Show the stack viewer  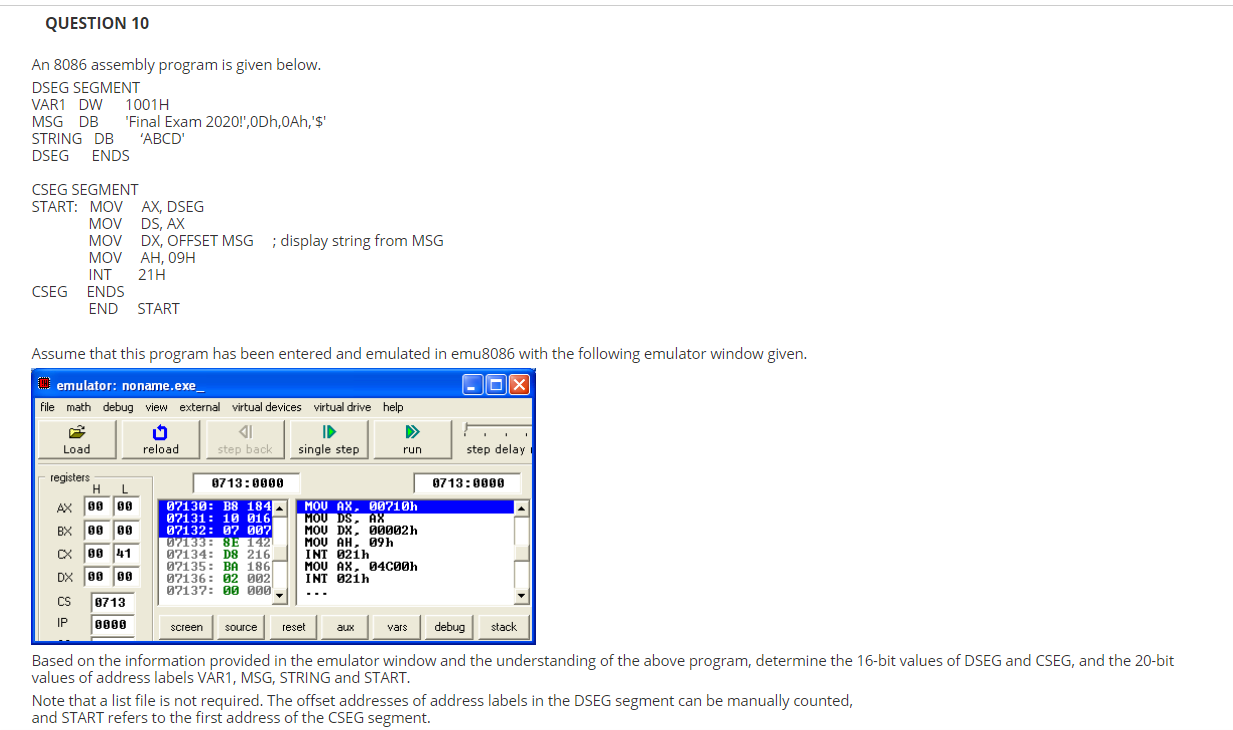503,626
